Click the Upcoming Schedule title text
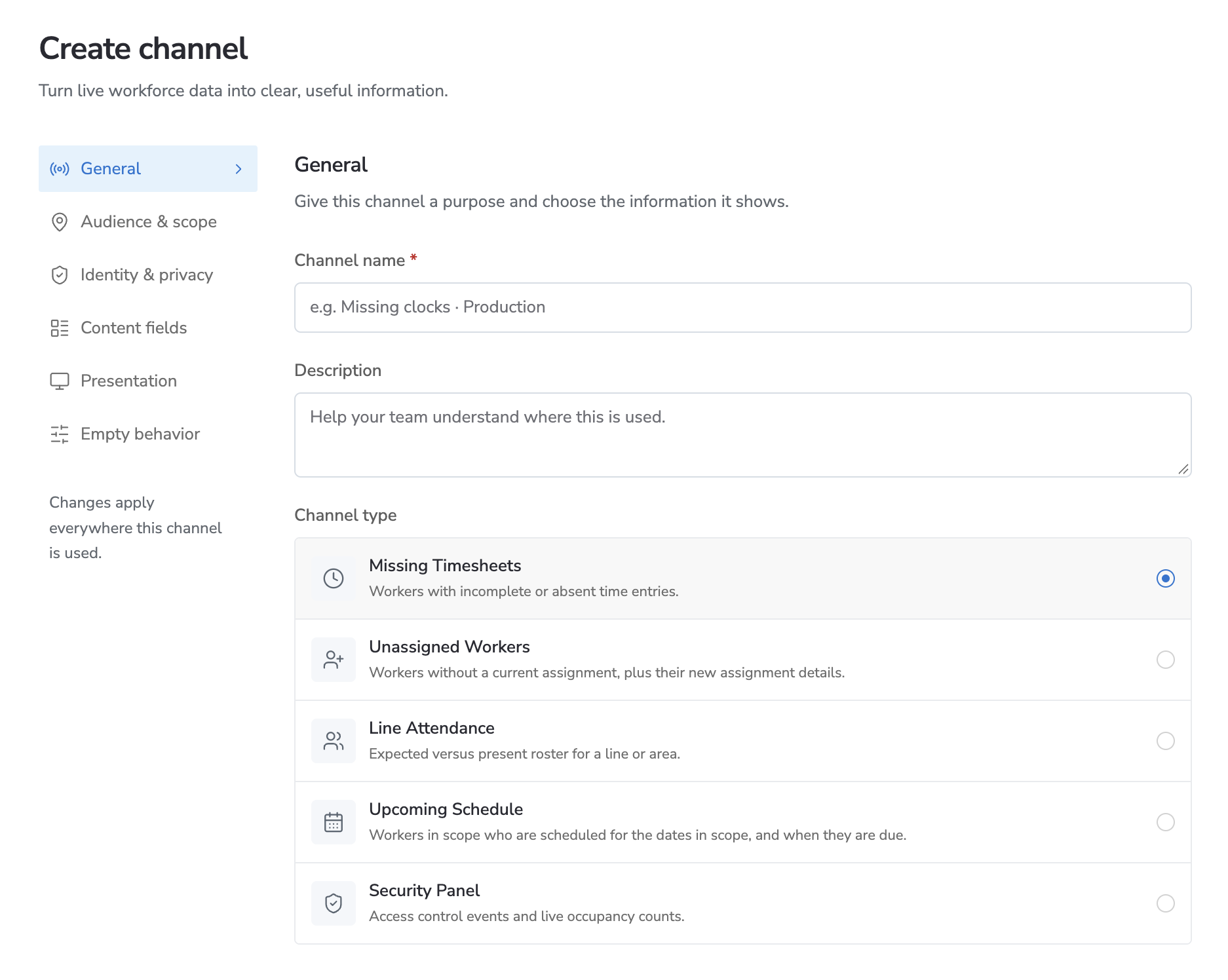Image resolution: width=1228 pixels, height=980 pixels. (x=446, y=810)
